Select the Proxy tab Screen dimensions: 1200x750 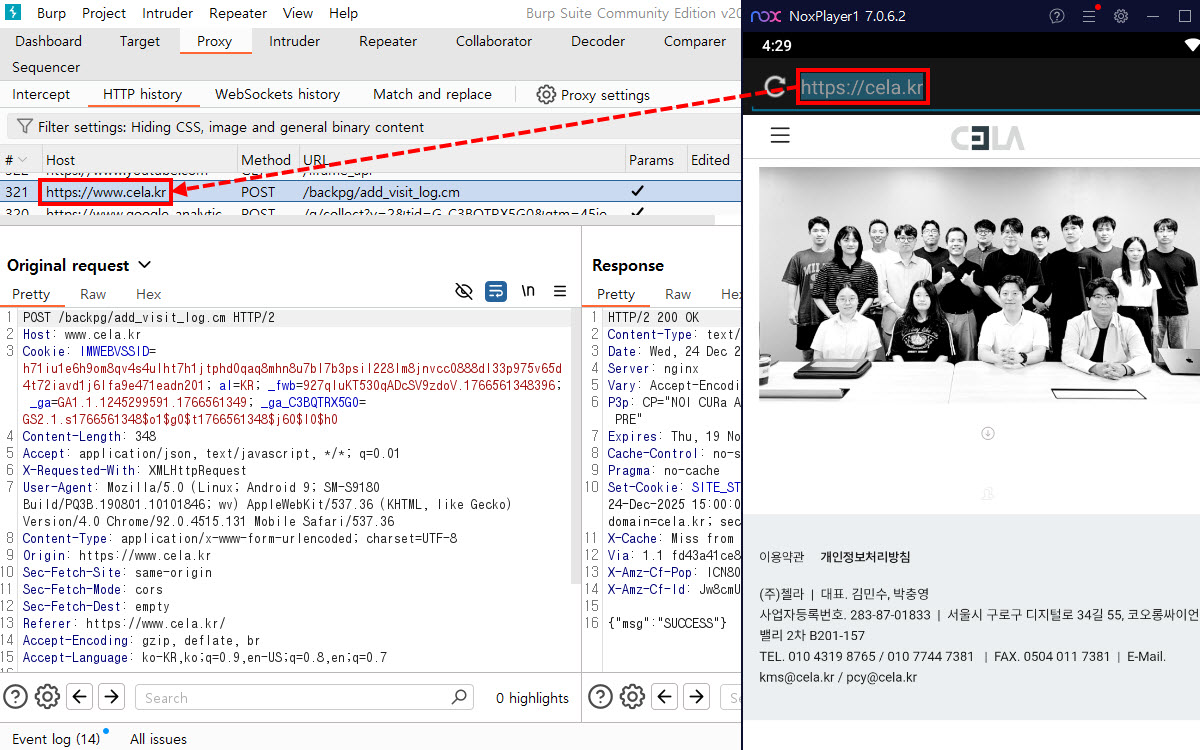pos(214,41)
